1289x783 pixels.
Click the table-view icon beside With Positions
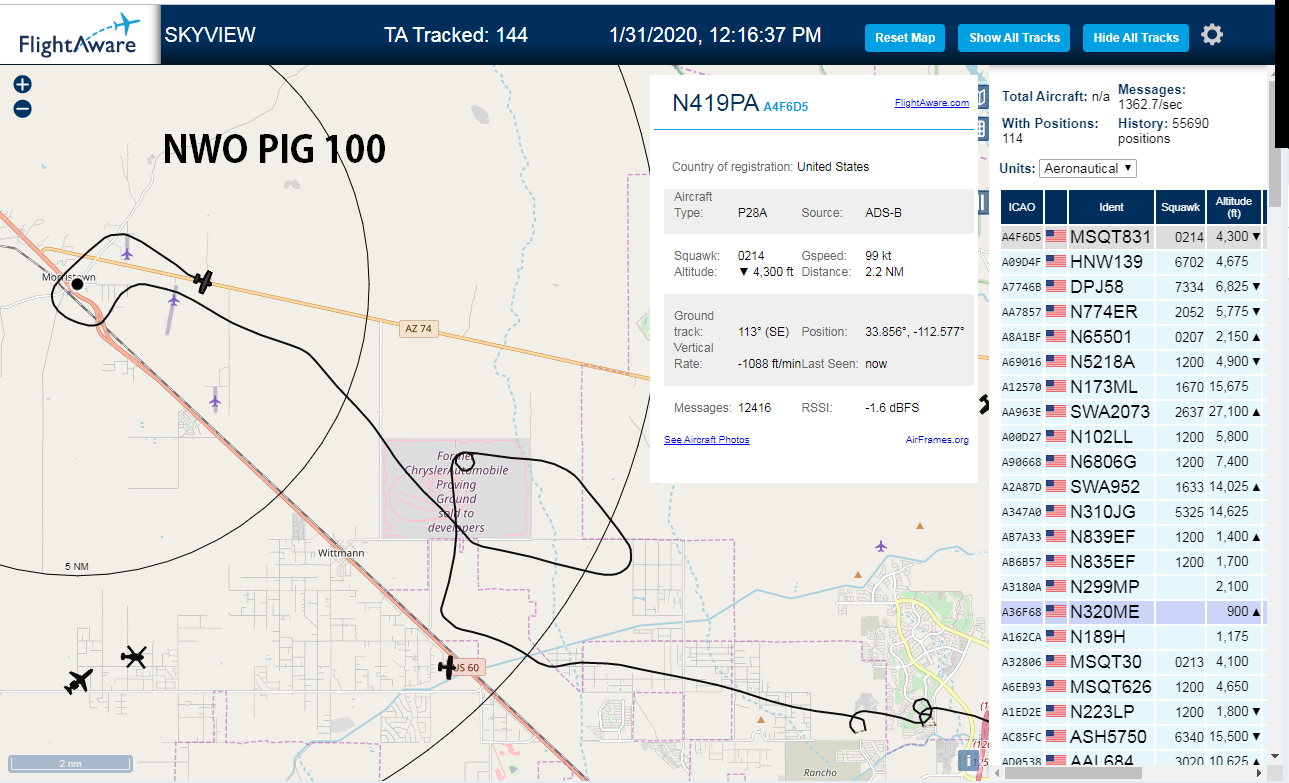981,130
